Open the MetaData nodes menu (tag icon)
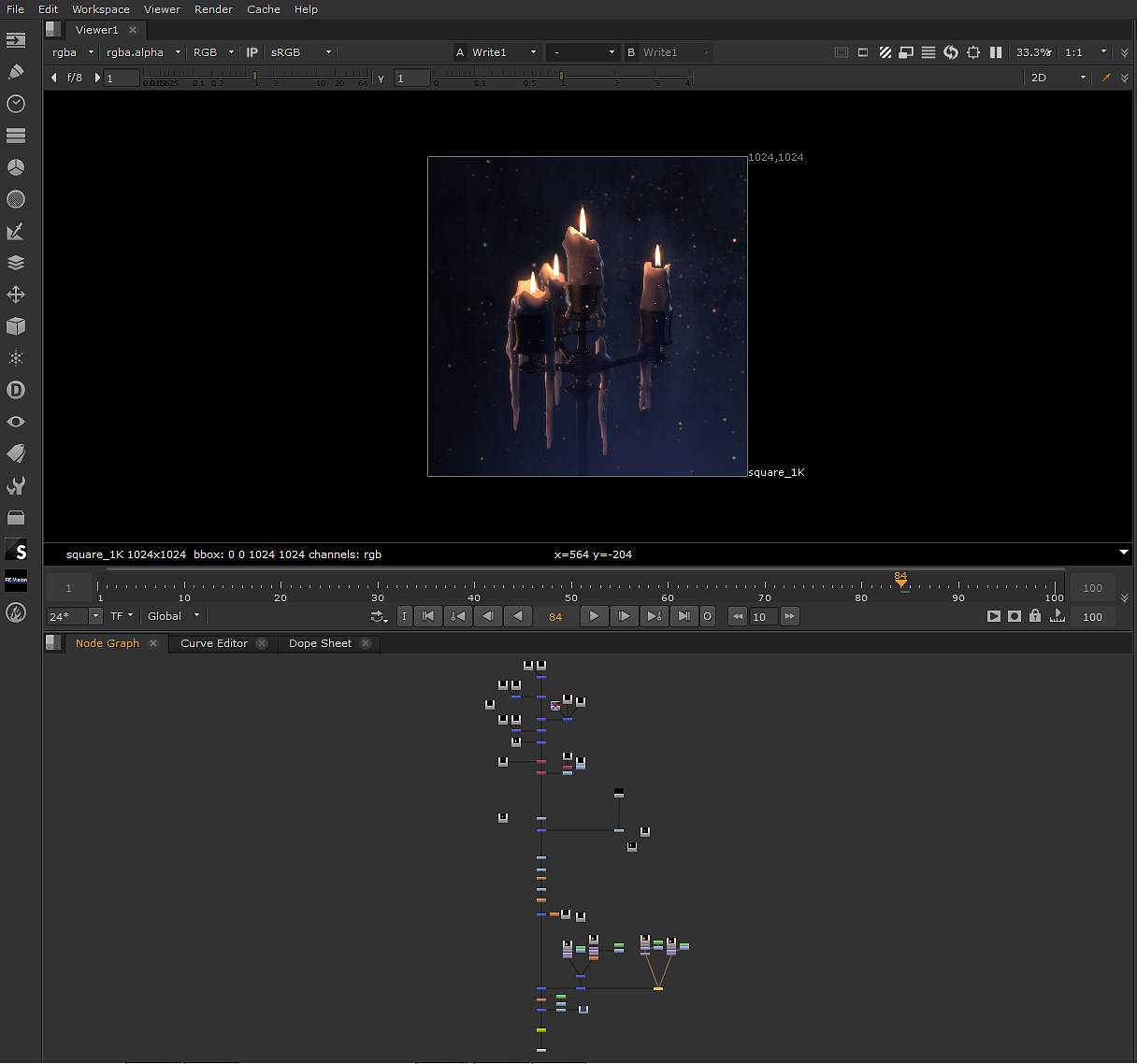Image resolution: width=1137 pixels, height=1064 pixels. [16, 453]
